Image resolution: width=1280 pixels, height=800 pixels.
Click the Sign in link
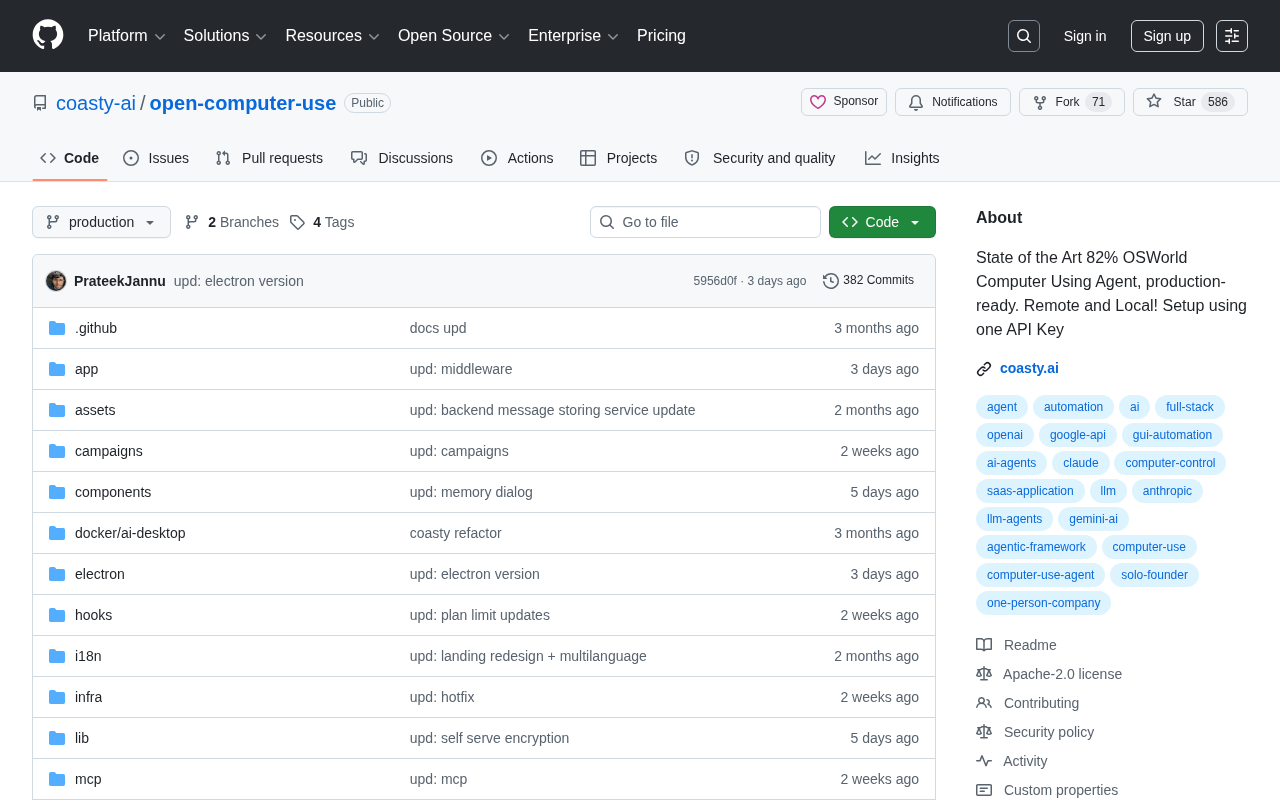click(1085, 36)
